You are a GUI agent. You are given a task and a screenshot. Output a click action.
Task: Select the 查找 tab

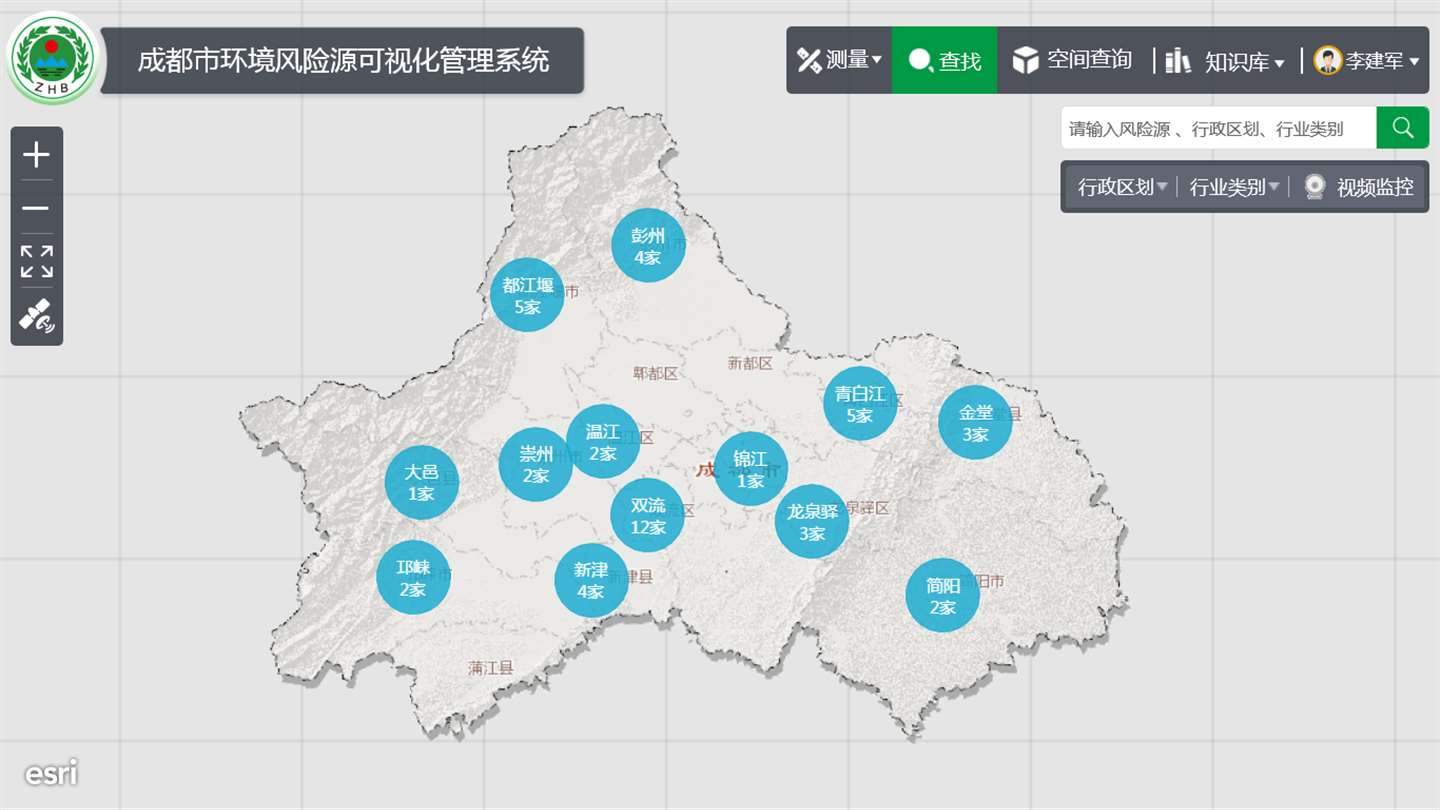[x=944, y=60]
